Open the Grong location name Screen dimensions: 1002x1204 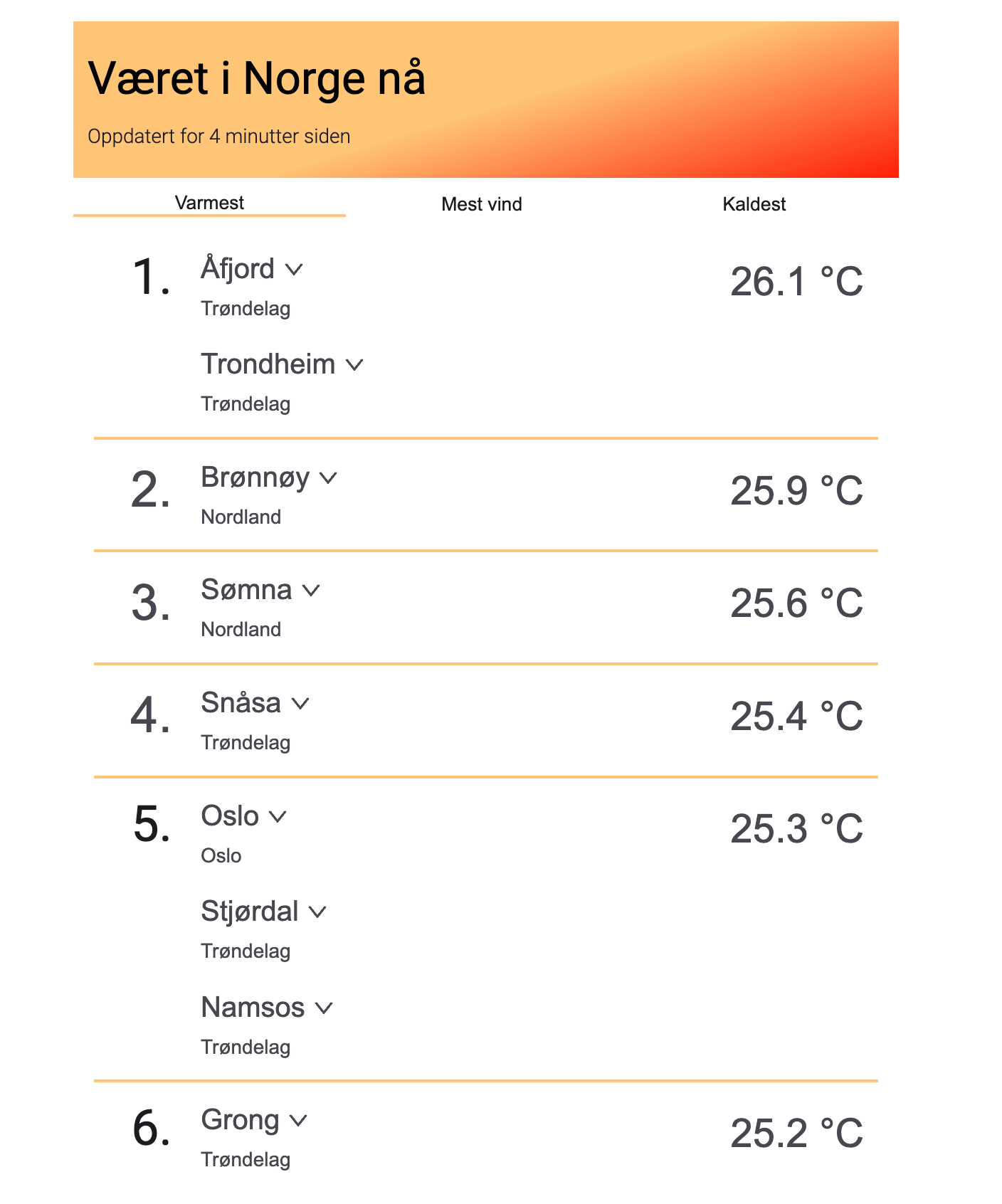click(240, 1121)
